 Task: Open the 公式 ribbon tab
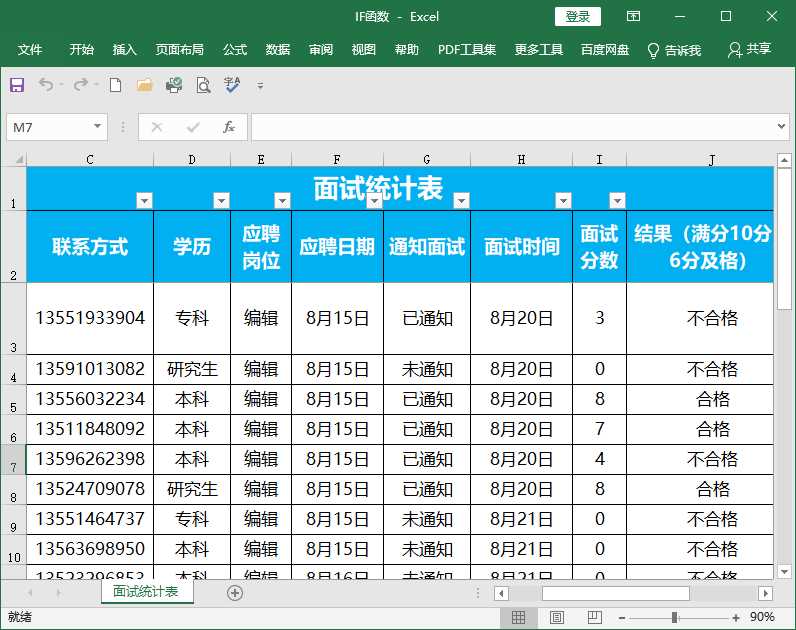[235, 50]
